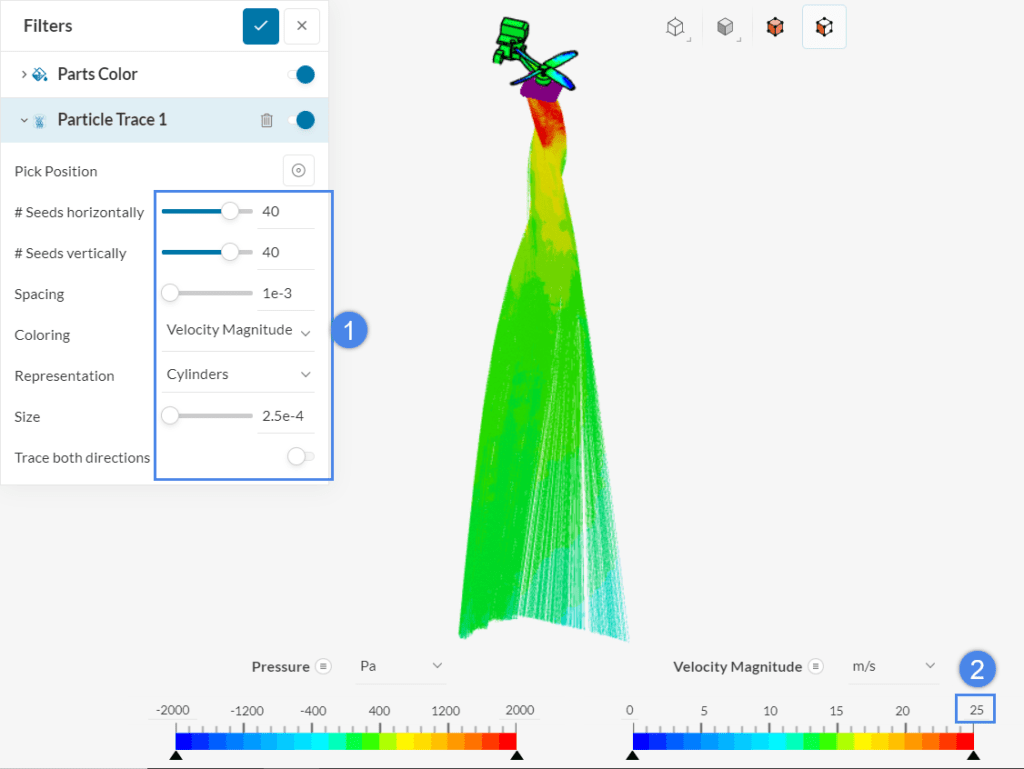The height and width of the screenshot is (769, 1024).
Task: Apply filters with the checkmark button
Action: coord(261,26)
